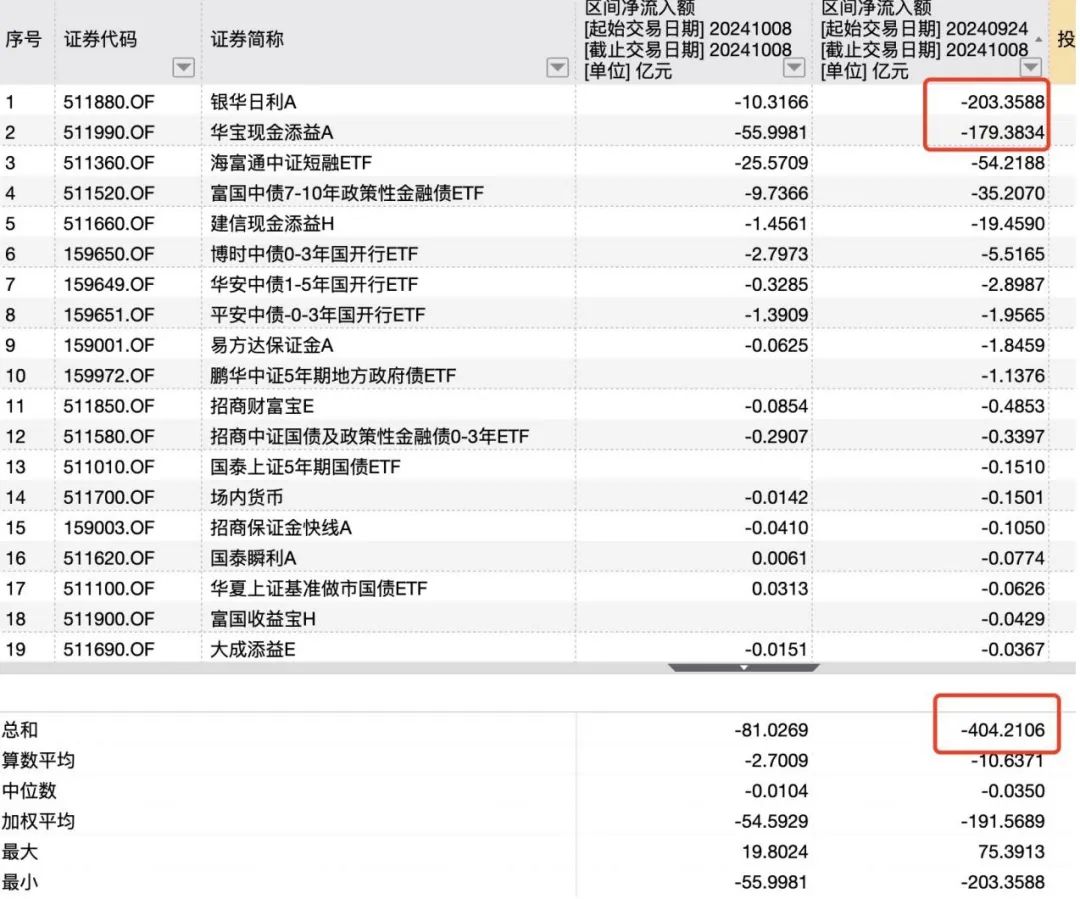1080x899 pixels.
Task: Click the 中位数 summary label
Action: pyautogui.click(x=29, y=791)
